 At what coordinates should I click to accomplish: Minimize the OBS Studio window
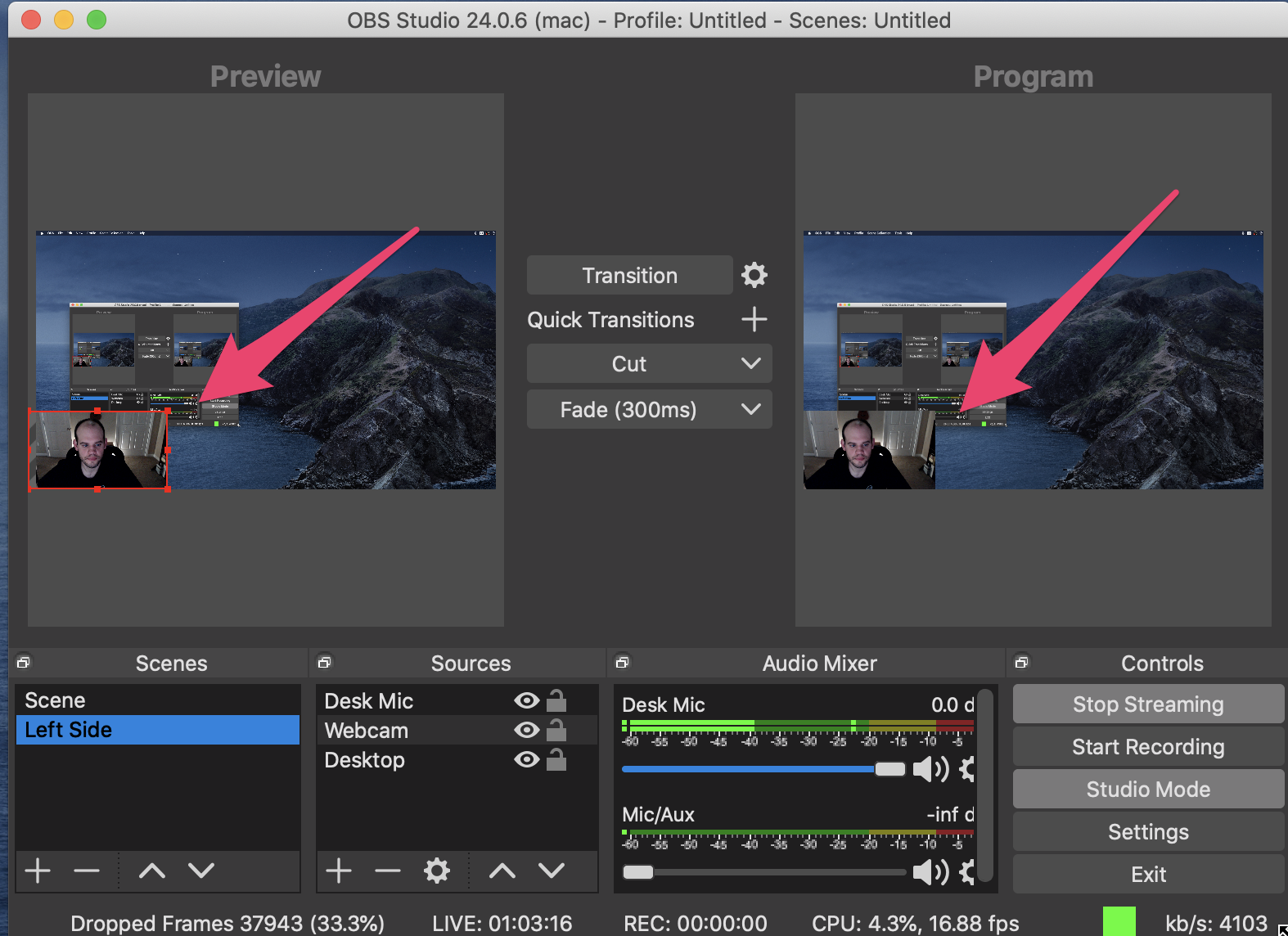coord(64,20)
